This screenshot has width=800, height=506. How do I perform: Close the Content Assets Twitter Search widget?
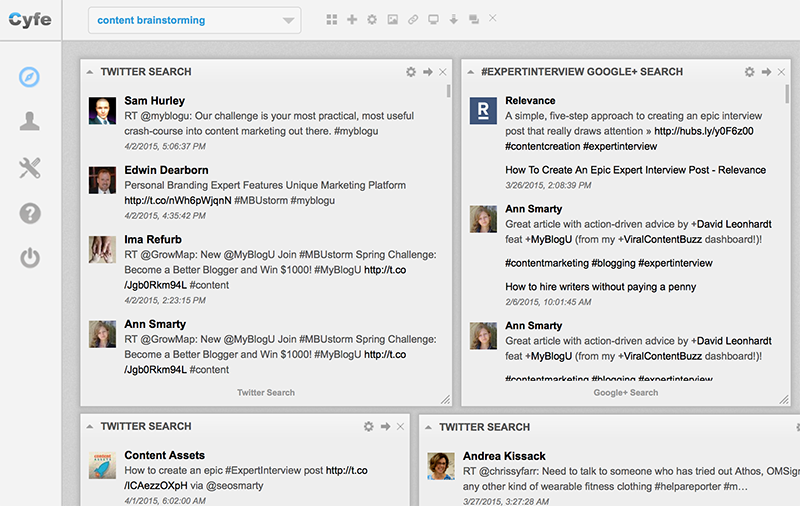(401, 426)
